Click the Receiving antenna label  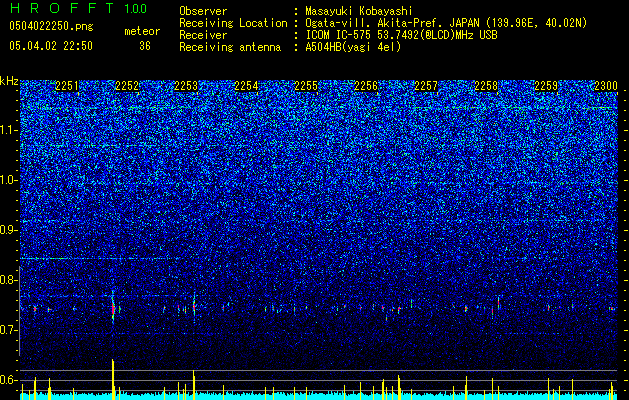click(230, 47)
